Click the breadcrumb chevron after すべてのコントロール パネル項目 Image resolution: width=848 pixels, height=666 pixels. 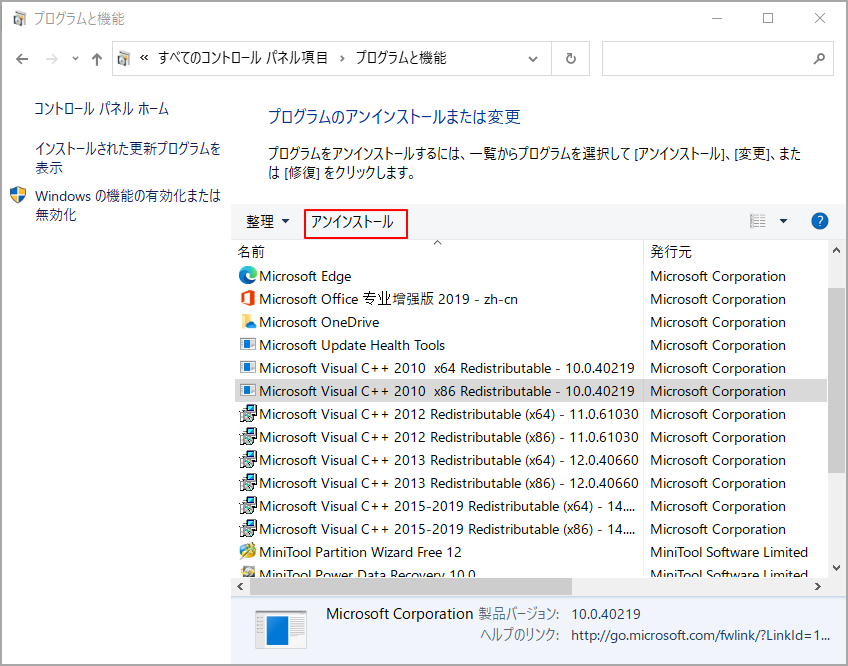click(x=342, y=58)
